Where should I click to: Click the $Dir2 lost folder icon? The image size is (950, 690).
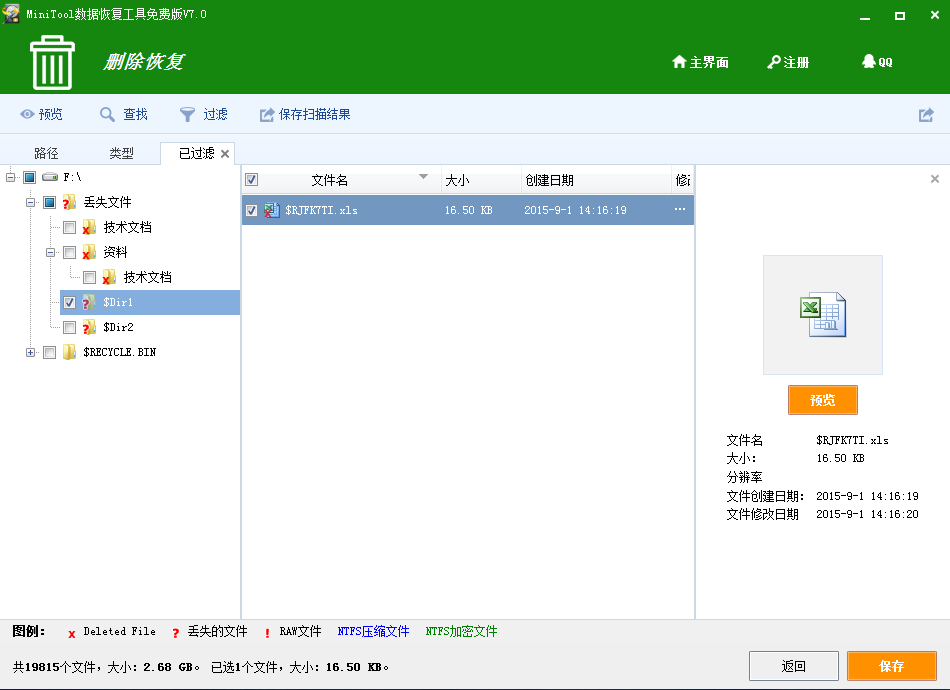pyautogui.click(x=89, y=327)
